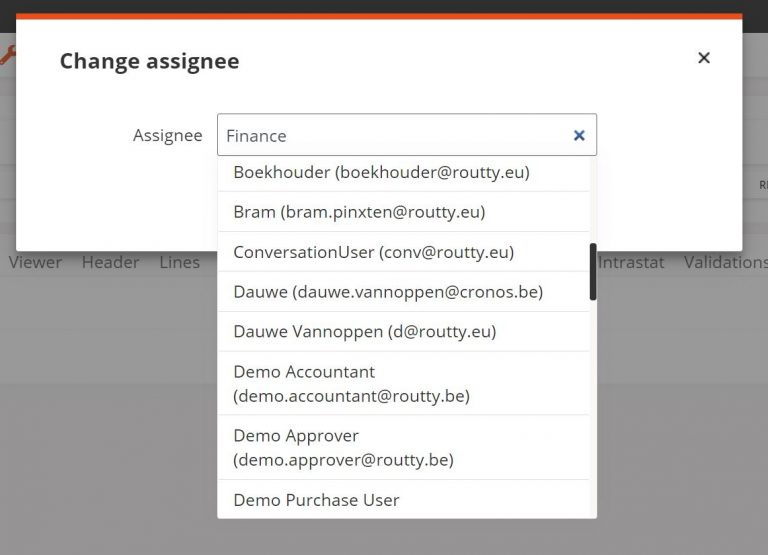This screenshot has height=555, width=768.
Task: Click the wrench icon at top left
Action: 7,56
